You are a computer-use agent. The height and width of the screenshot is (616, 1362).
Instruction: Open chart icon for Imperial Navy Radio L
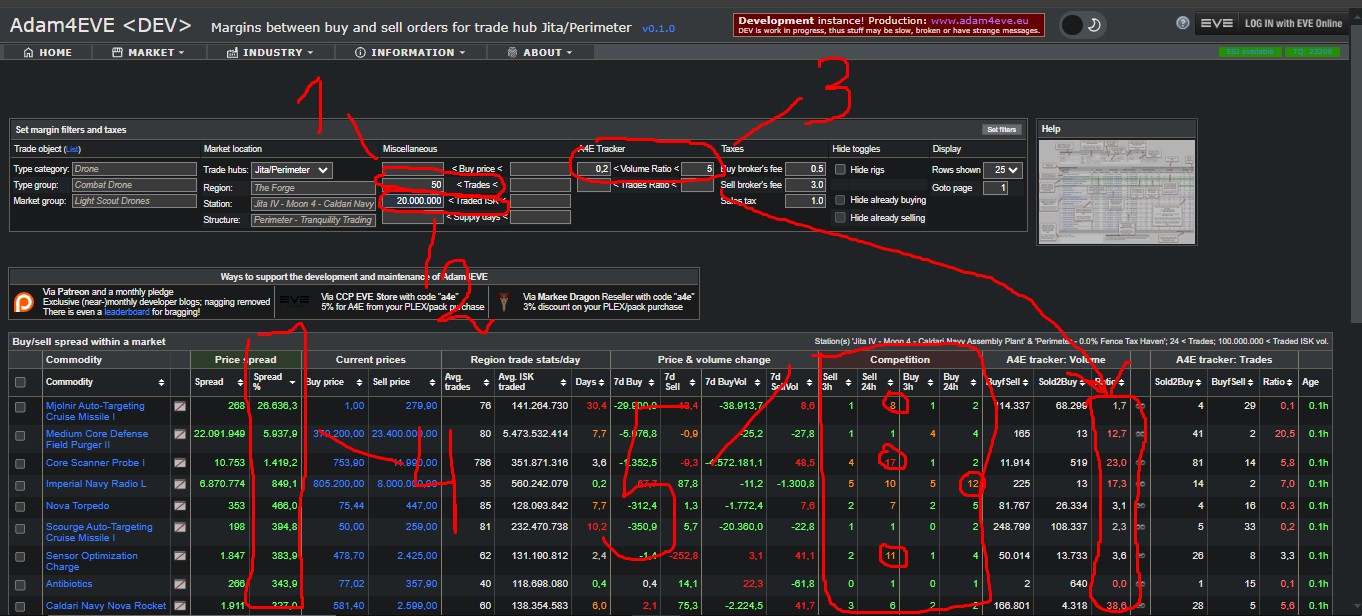(x=180, y=485)
